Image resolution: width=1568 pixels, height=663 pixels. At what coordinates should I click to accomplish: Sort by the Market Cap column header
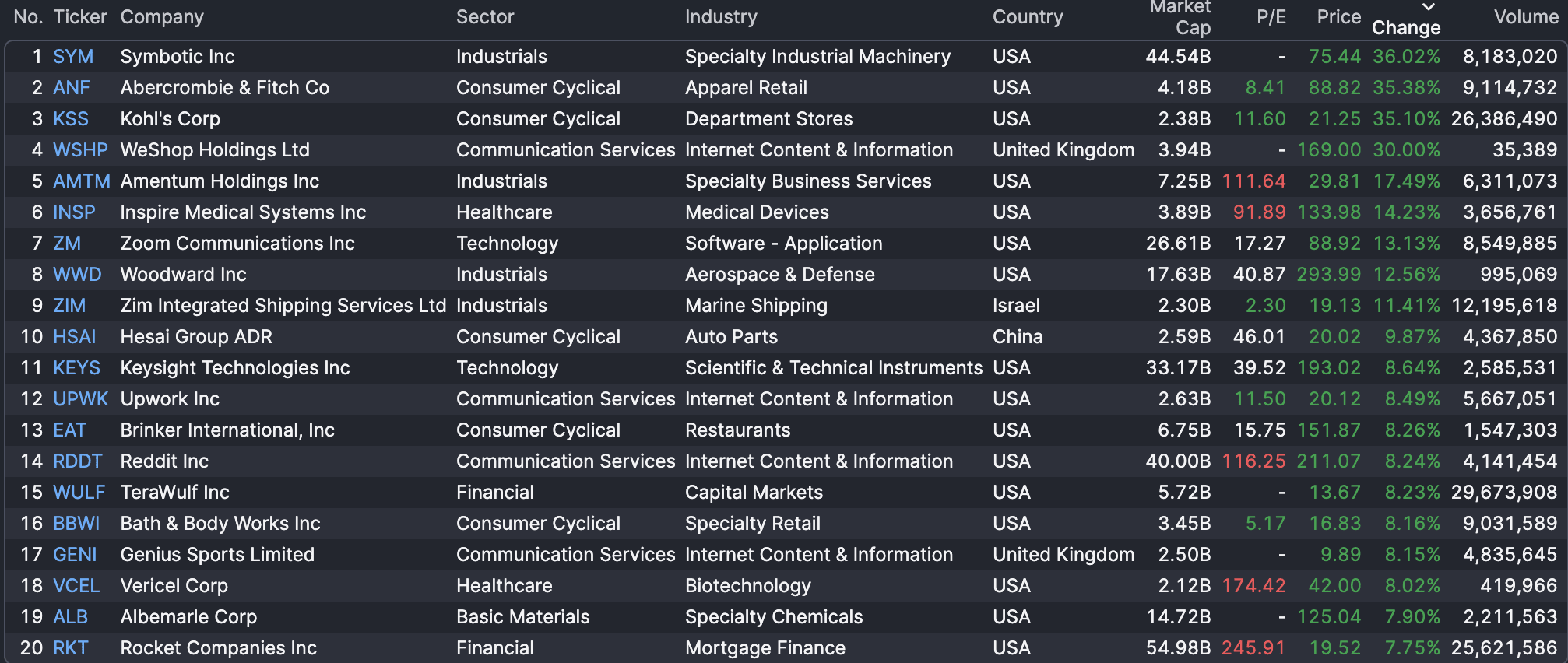[x=1180, y=17]
